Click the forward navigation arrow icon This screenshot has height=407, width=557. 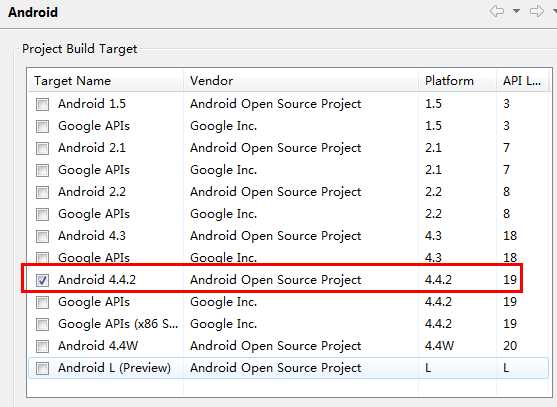point(536,11)
